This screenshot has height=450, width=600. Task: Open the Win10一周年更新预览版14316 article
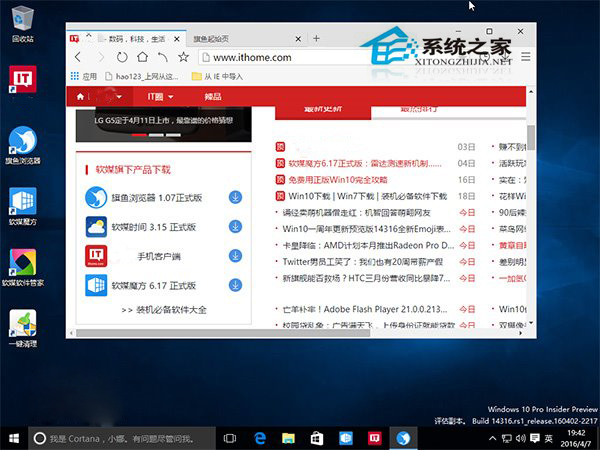pos(366,229)
